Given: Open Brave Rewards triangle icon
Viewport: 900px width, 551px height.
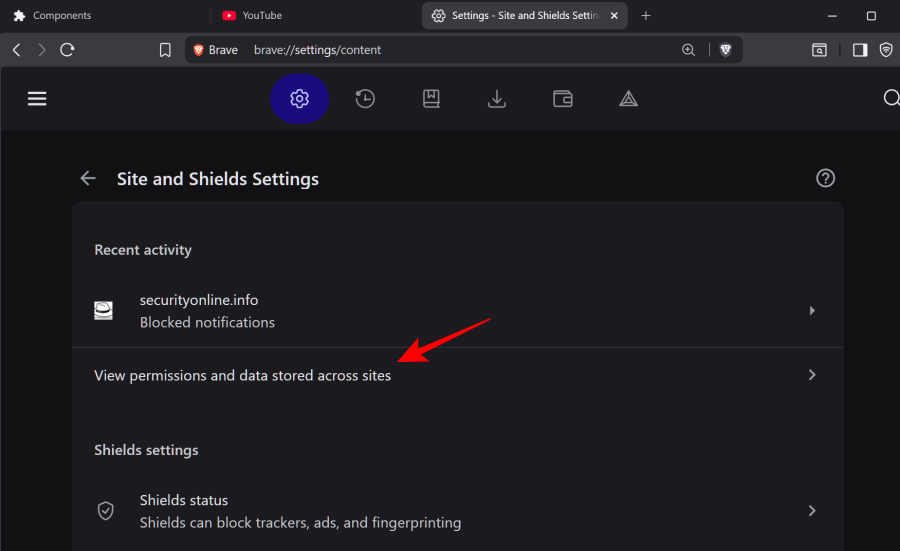Looking at the screenshot, I should pyautogui.click(x=628, y=98).
